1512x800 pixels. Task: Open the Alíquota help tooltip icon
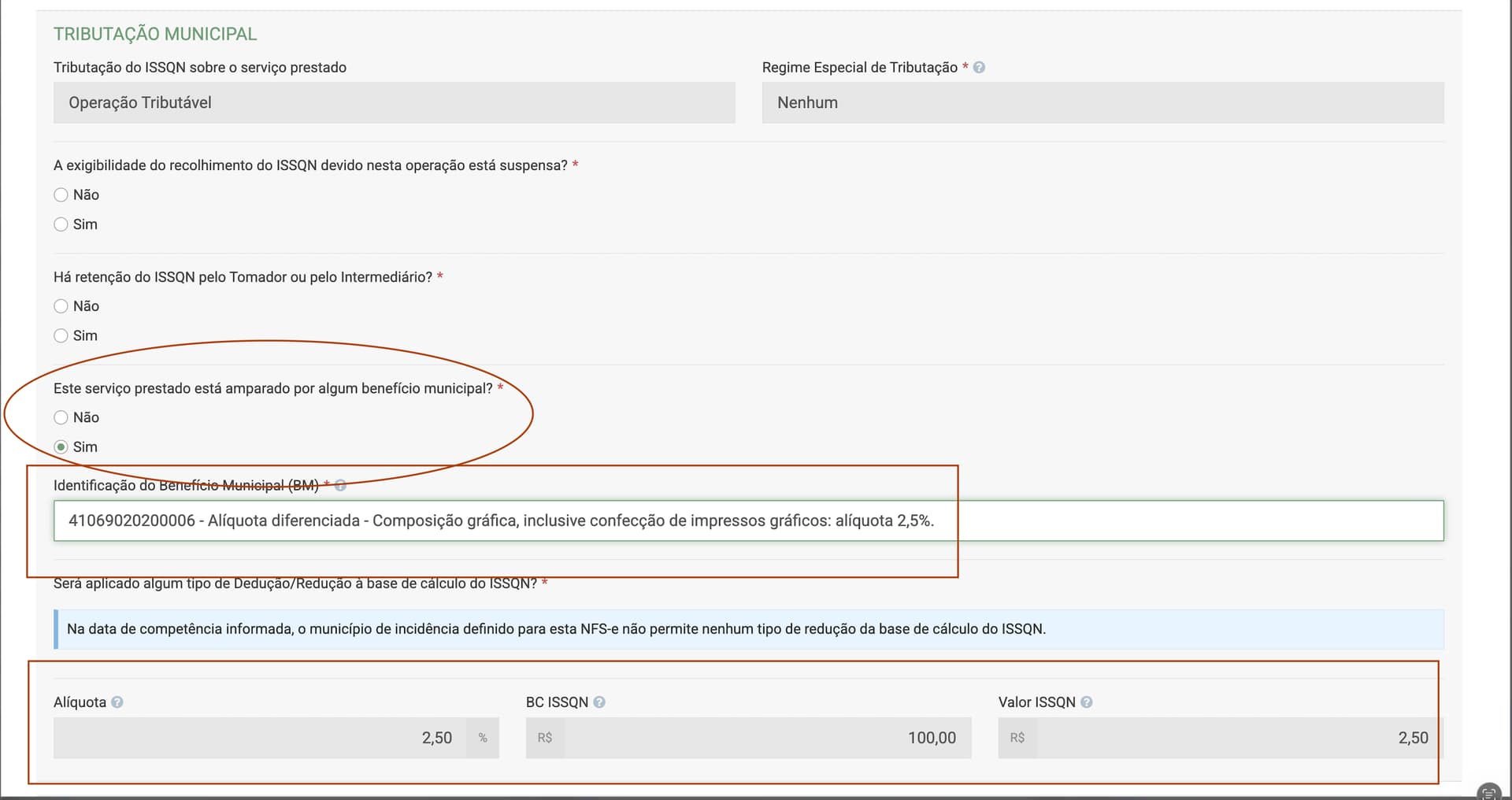click(x=117, y=702)
